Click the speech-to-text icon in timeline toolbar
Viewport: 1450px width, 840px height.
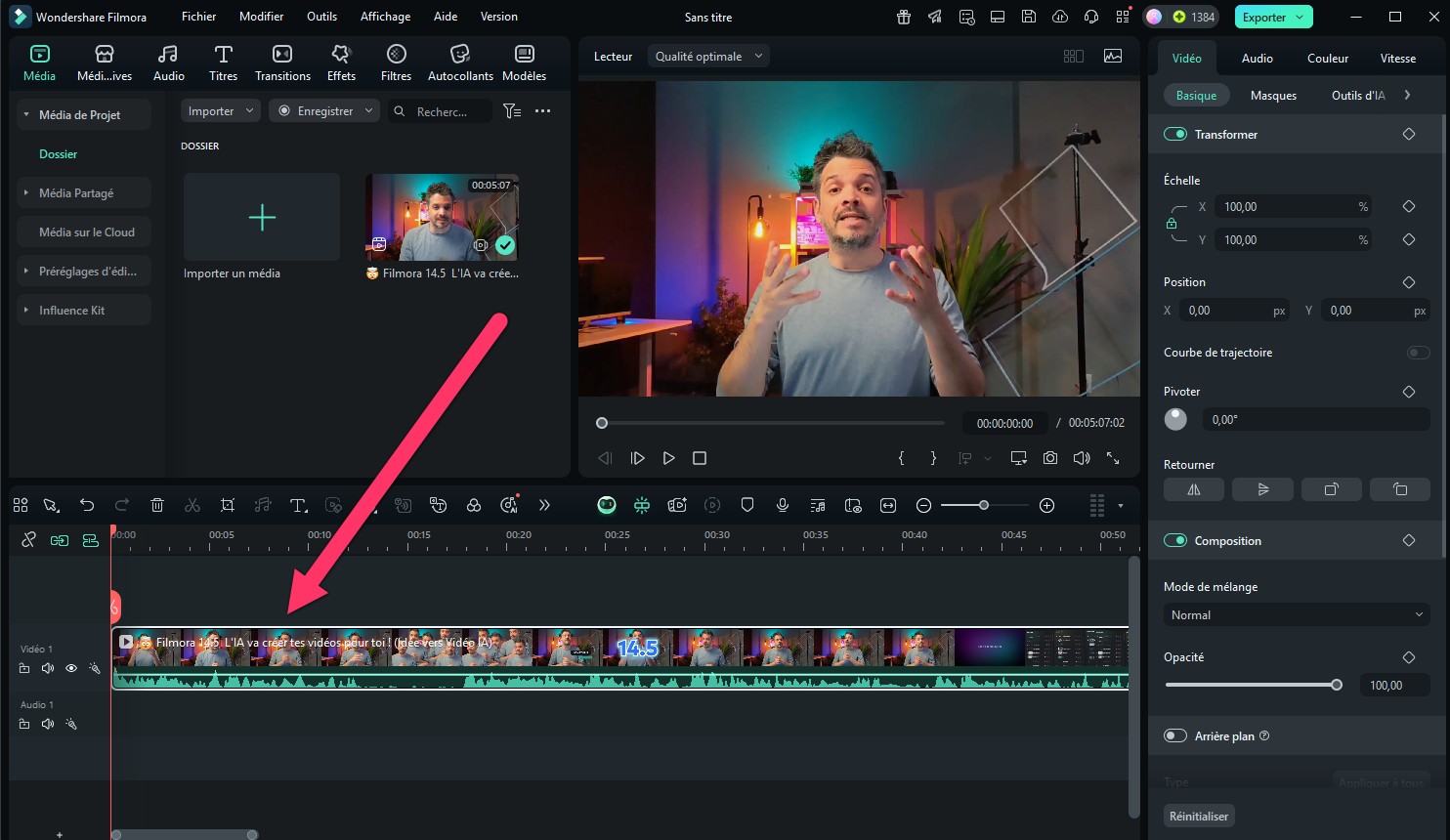pos(439,505)
